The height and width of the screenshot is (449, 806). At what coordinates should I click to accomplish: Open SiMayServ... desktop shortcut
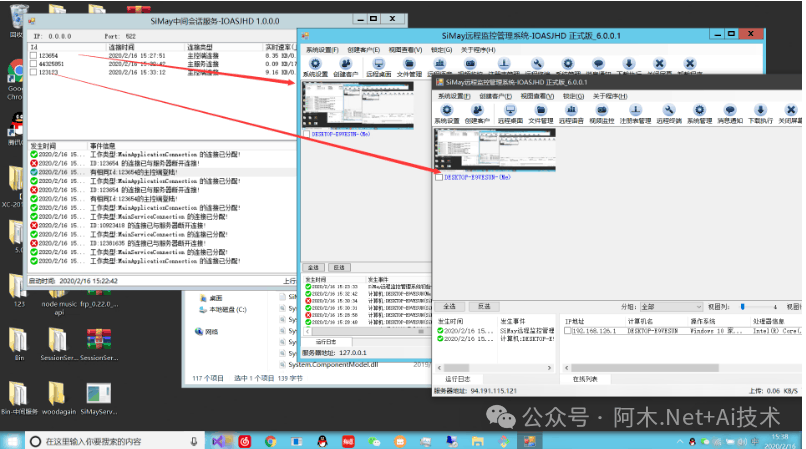point(99,398)
